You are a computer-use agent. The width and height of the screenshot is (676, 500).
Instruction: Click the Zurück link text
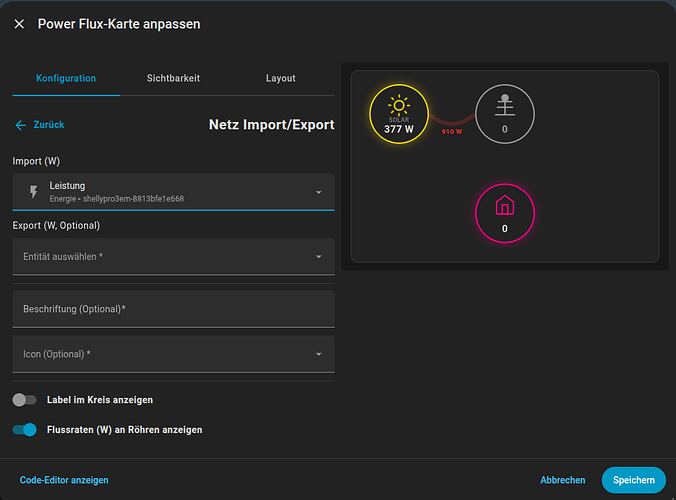click(49, 125)
